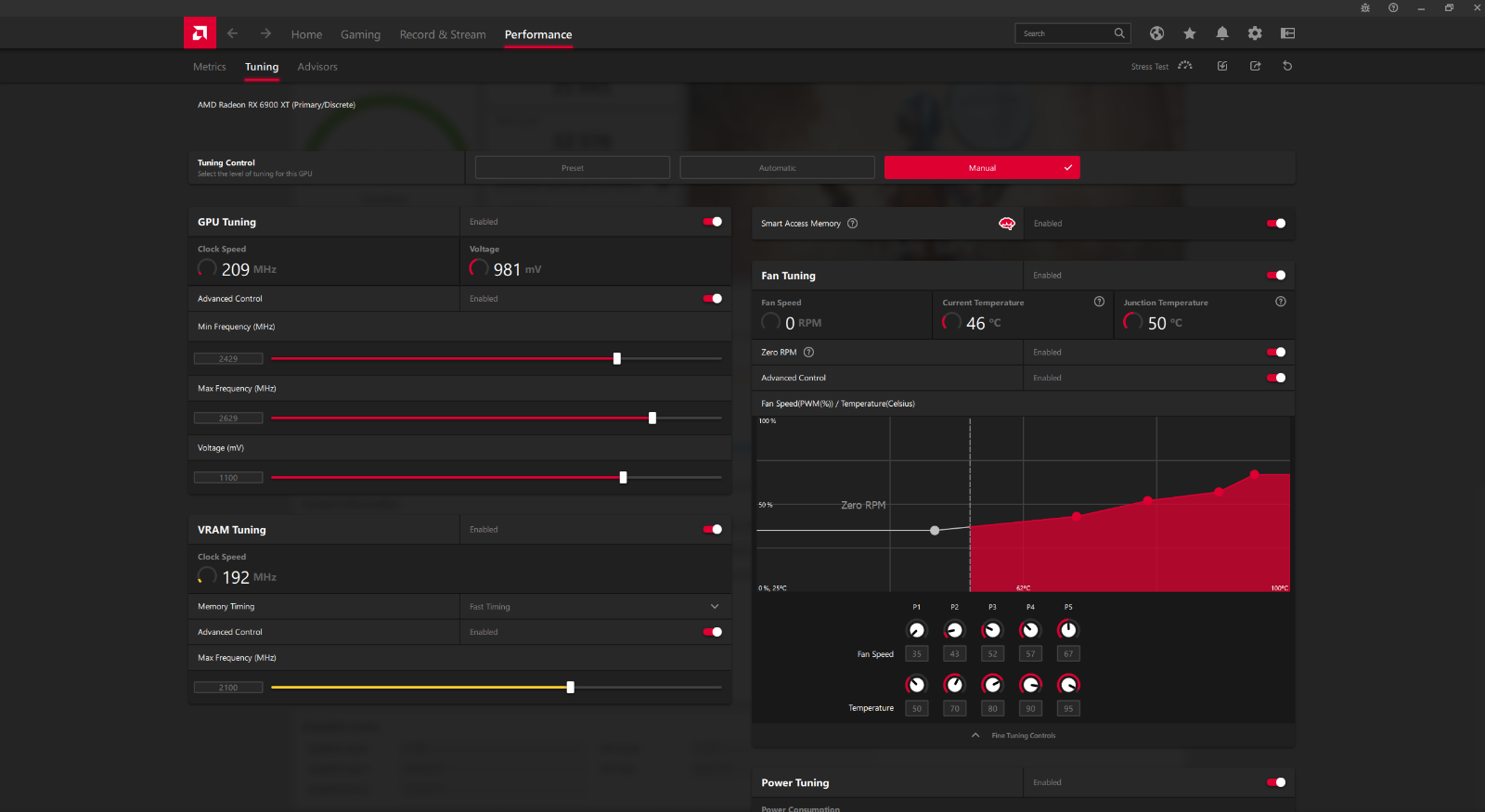The width and height of the screenshot is (1485, 812).
Task: Disable the GPU Tuning toggle
Action: coord(713,222)
